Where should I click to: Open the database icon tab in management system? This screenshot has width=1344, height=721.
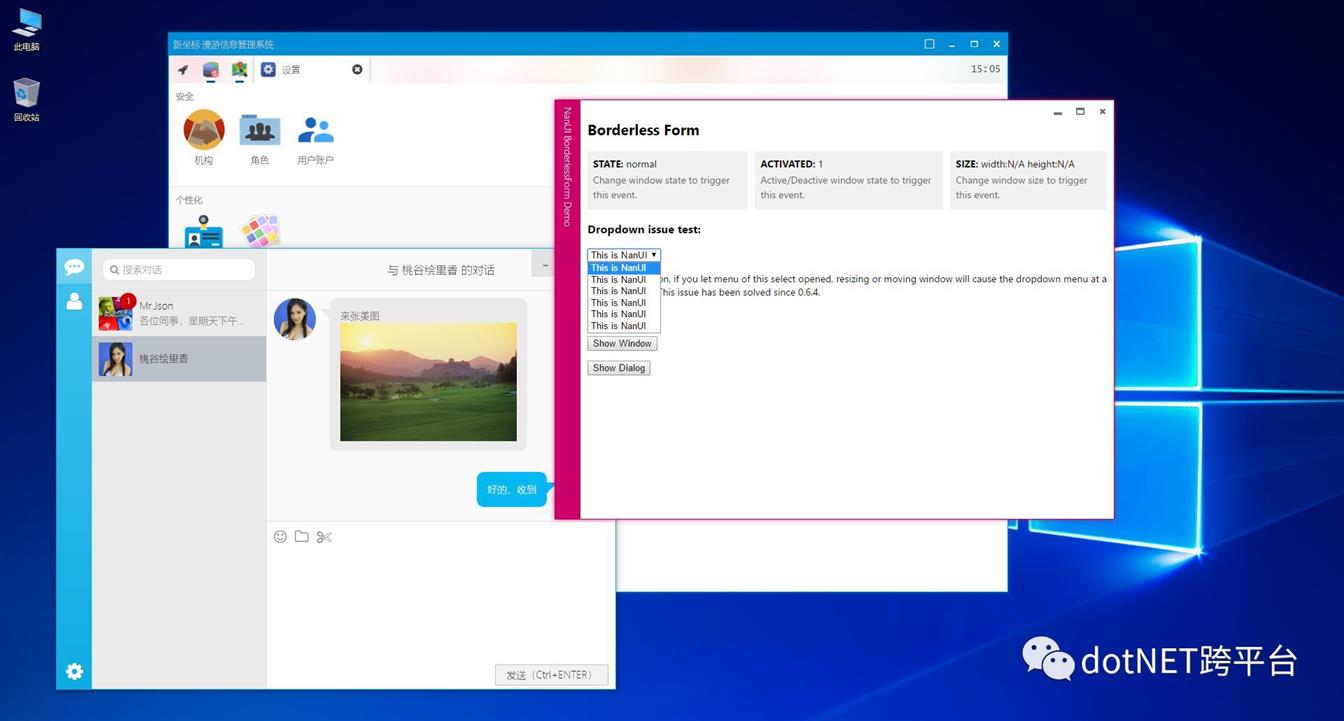tap(211, 70)
